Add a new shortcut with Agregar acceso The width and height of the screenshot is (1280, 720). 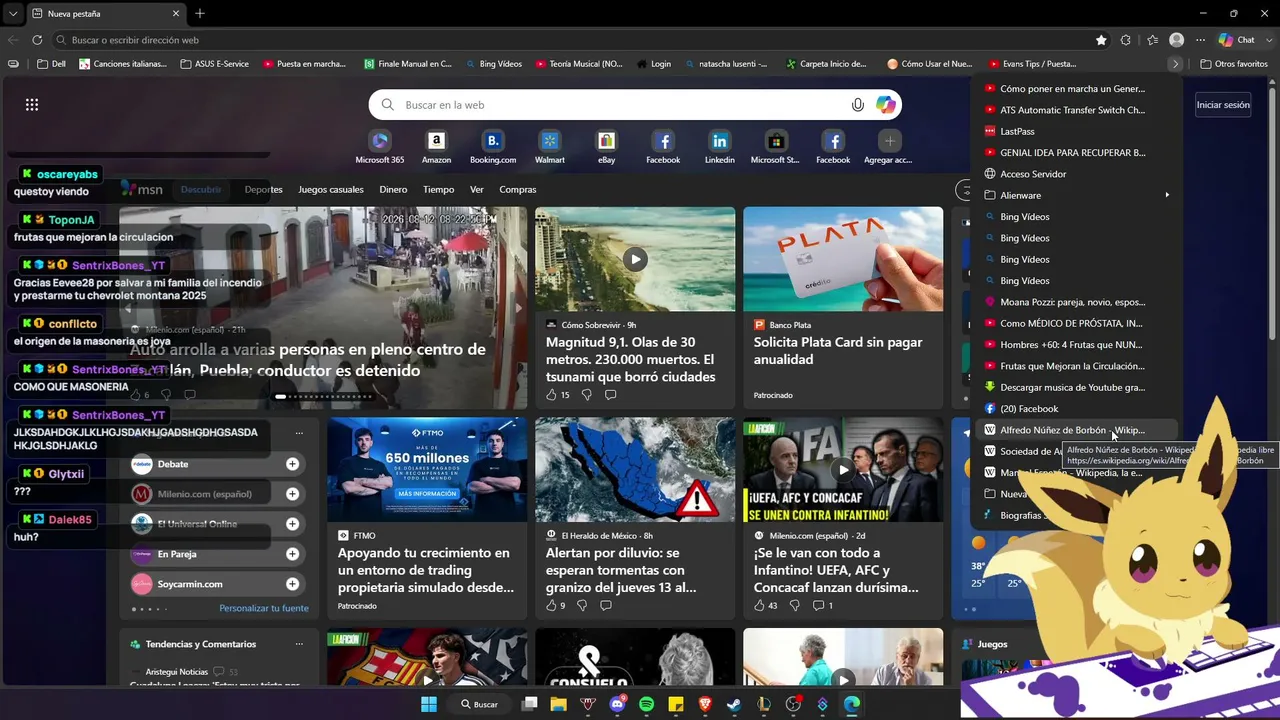(x=889, y=146)
